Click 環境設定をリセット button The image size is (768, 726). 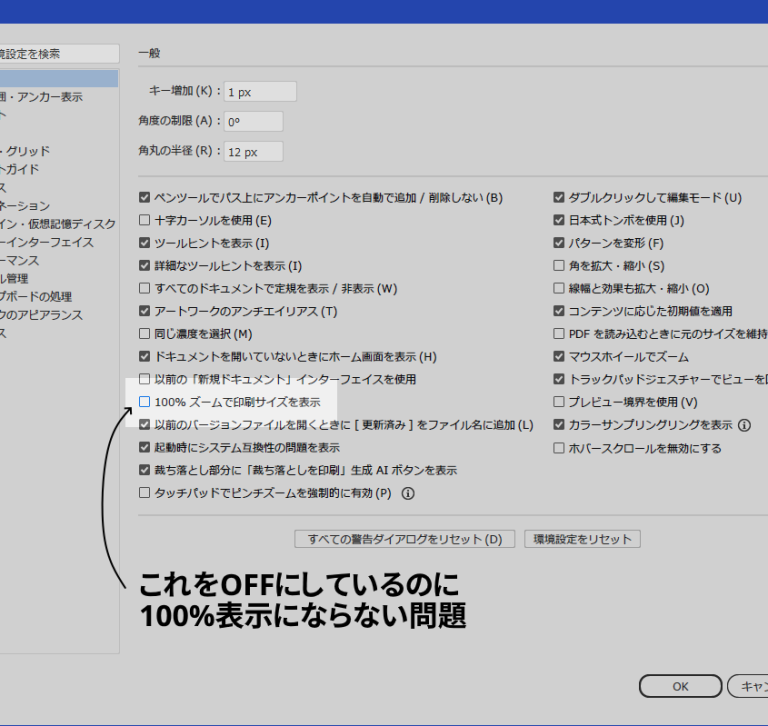point(582,539)
